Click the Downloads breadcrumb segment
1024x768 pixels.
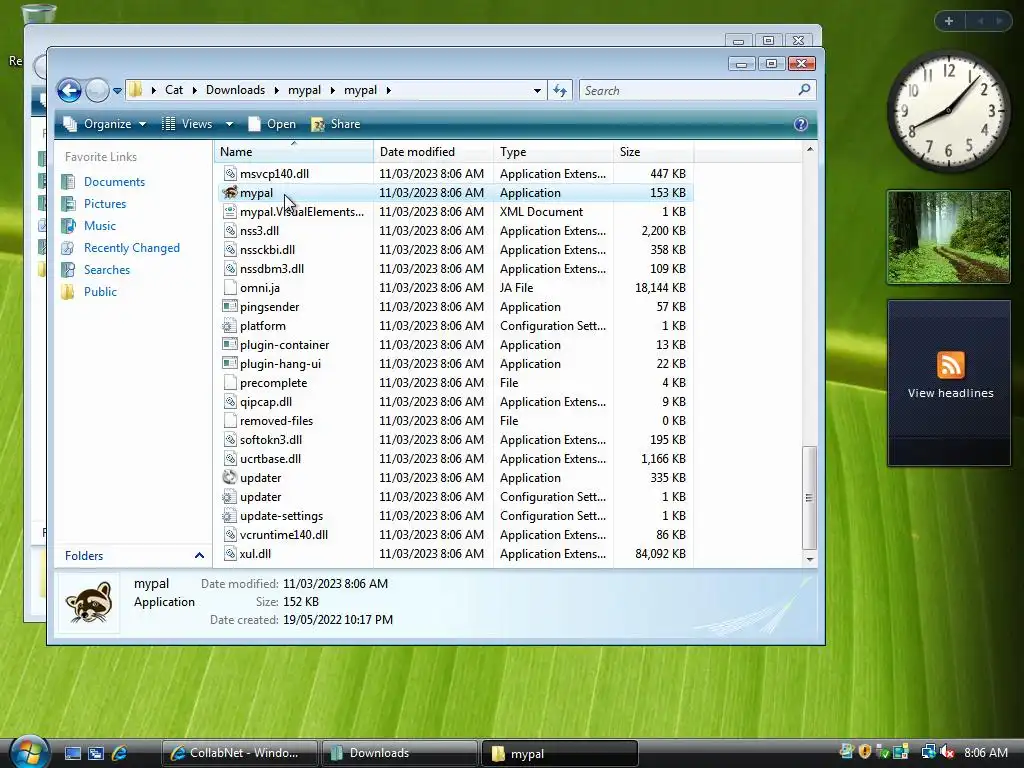point(236,90)
